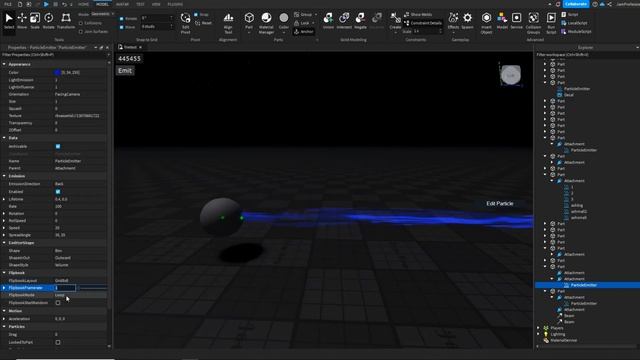Click the Color tool icon
The height and width of the screenshot is (360, 640).
pos(284,18)
